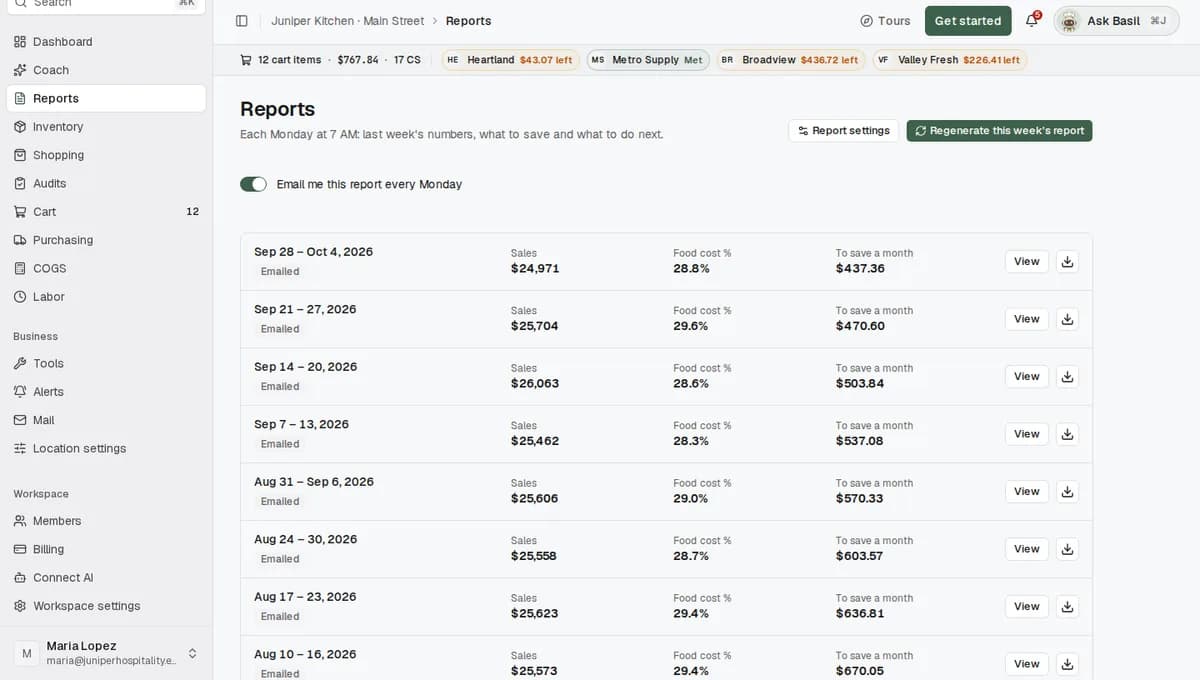Open Location settings

click(x=106, y=448)
